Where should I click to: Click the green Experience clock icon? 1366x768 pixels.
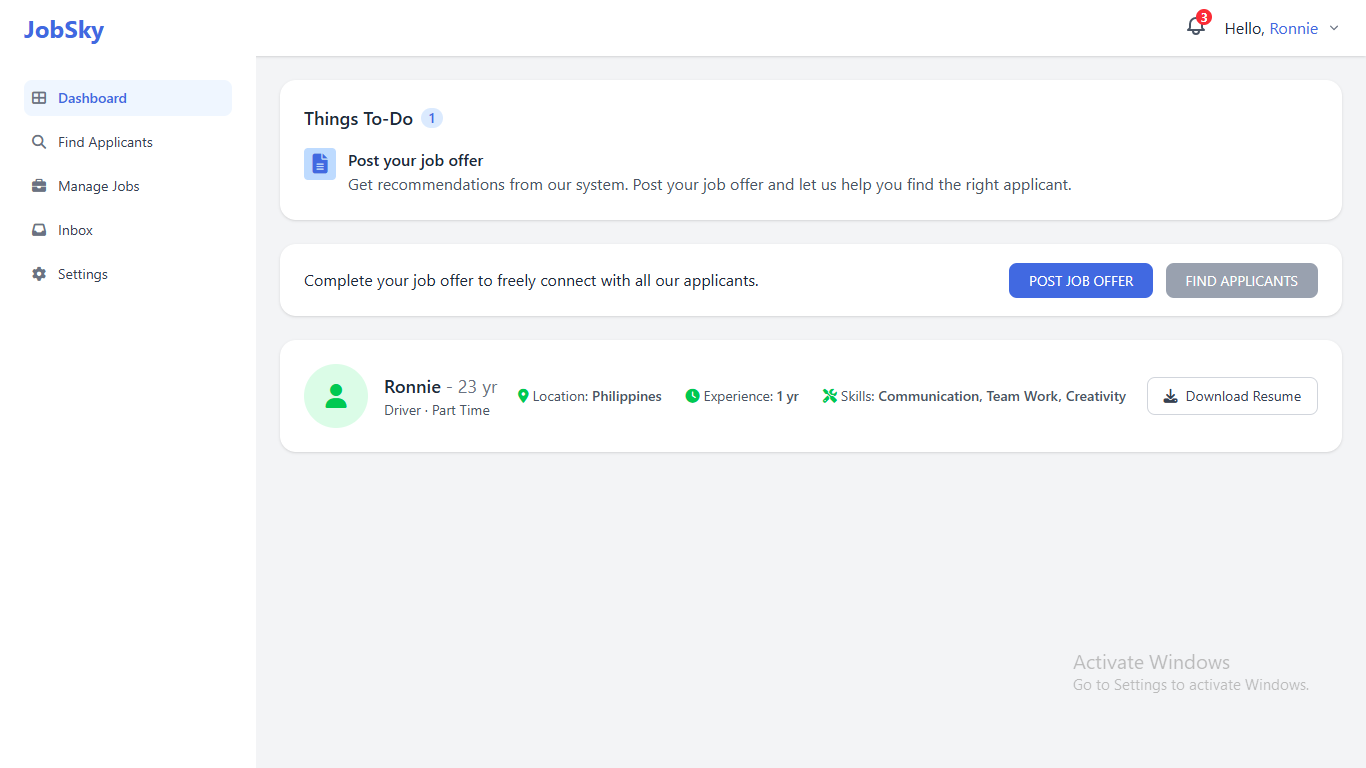(x=692, y=396)
